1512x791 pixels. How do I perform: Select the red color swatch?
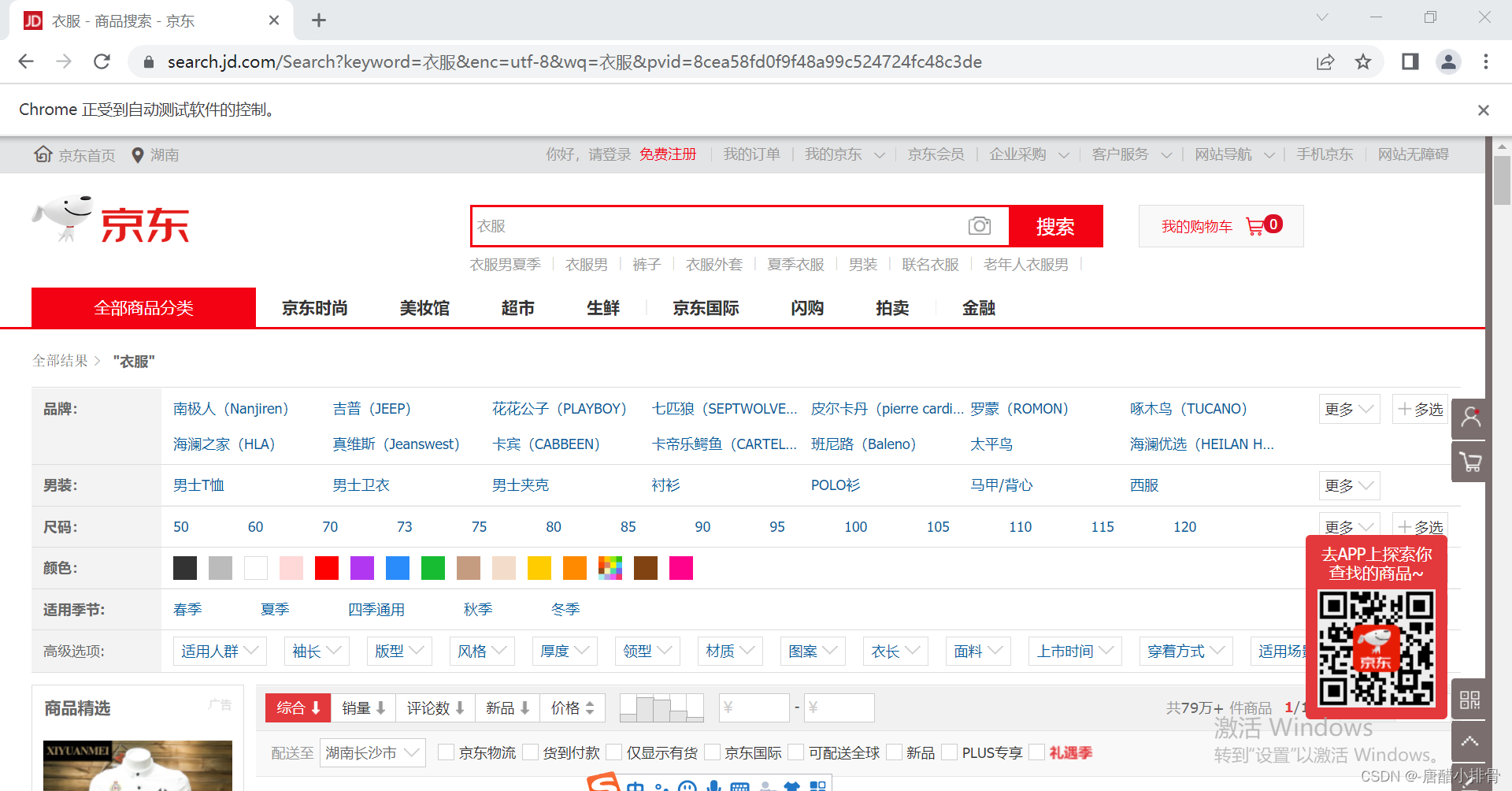tap(327, 568)
